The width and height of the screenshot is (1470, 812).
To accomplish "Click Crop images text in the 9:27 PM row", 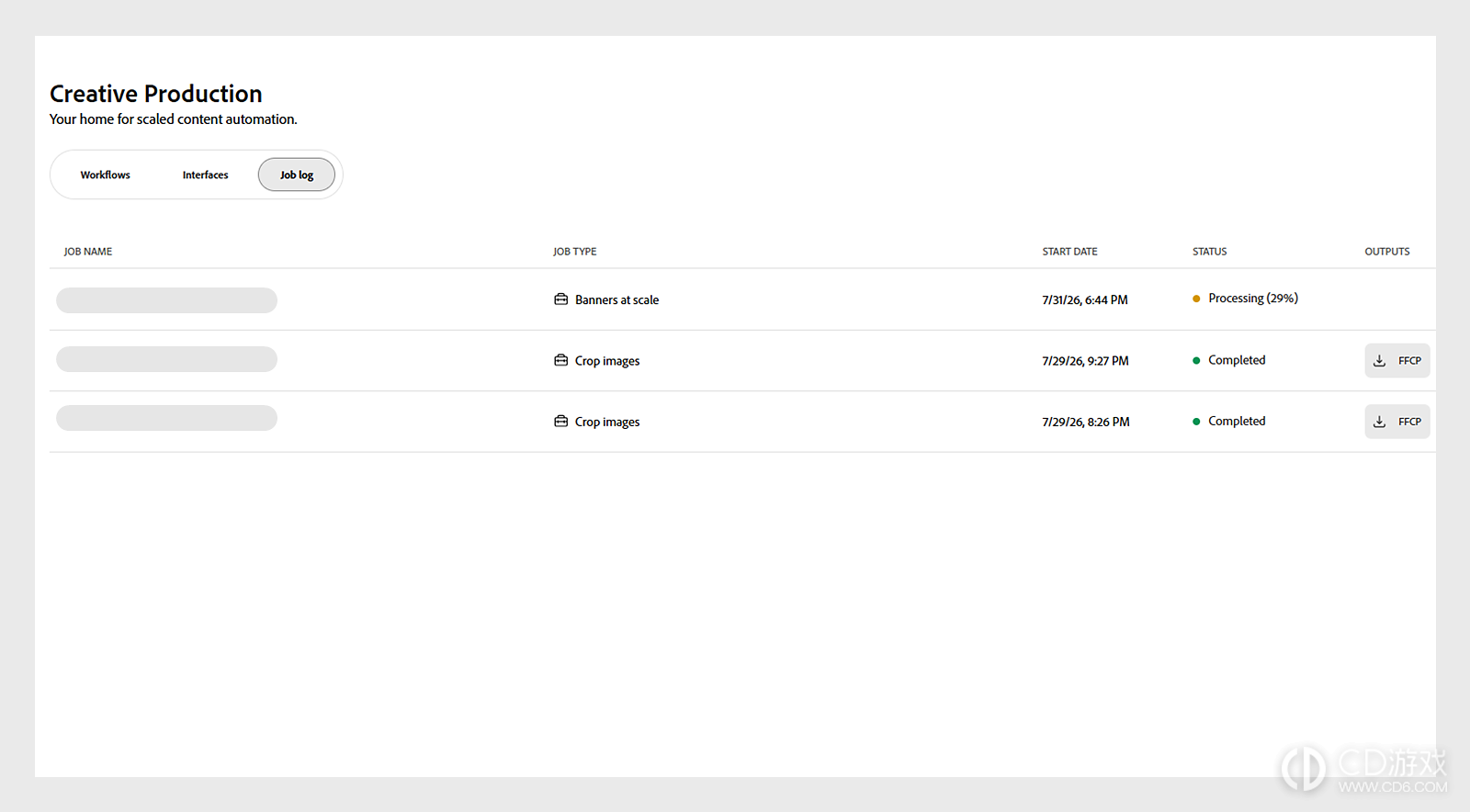I will (x=607, y=361).
